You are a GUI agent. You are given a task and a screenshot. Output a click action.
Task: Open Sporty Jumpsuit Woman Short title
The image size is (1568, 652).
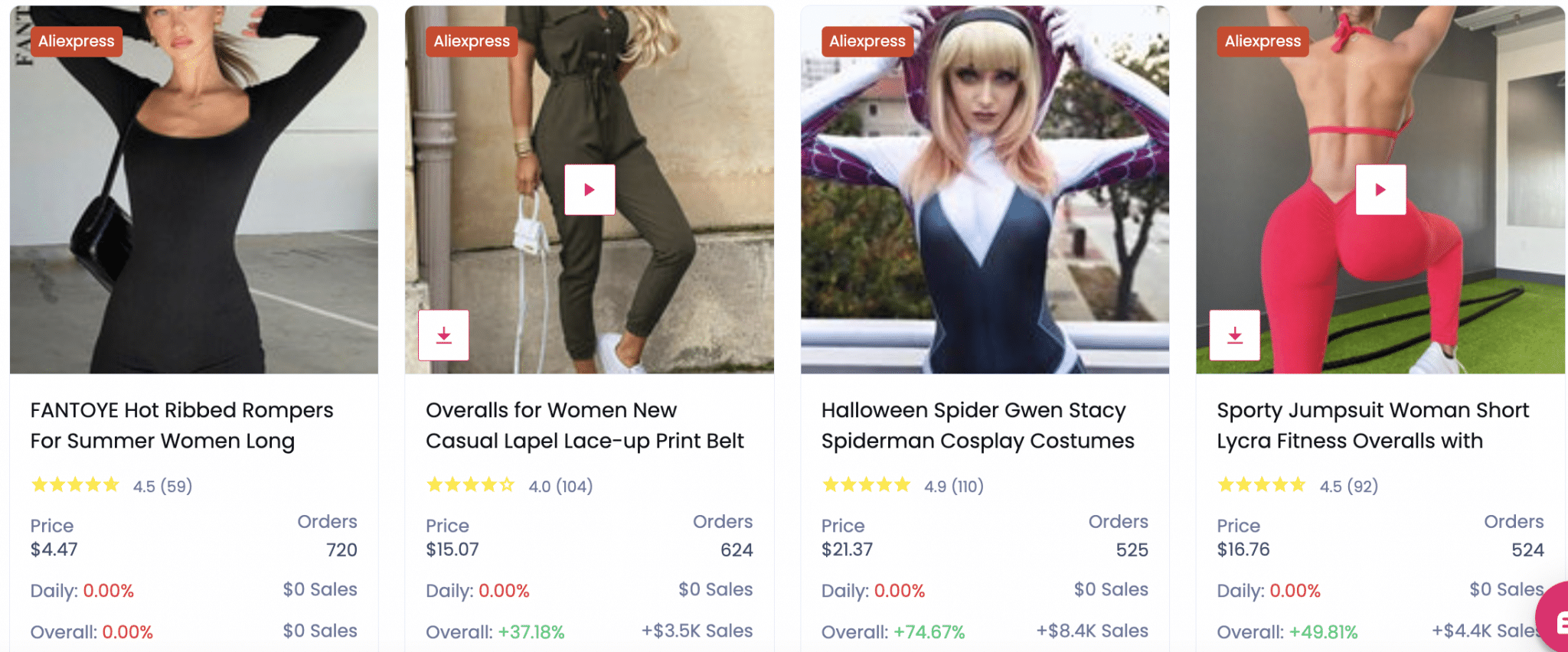coord(1373,425)
